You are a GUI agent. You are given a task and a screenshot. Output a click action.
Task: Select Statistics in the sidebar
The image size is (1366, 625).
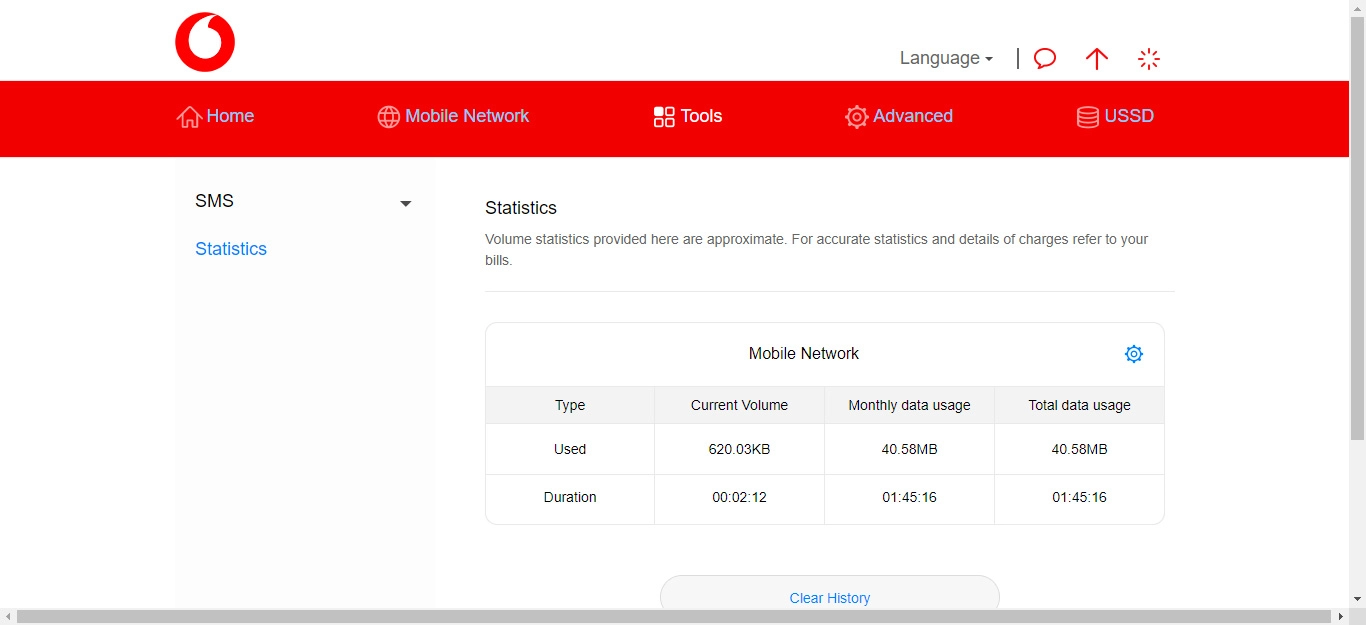coord(231,248)
